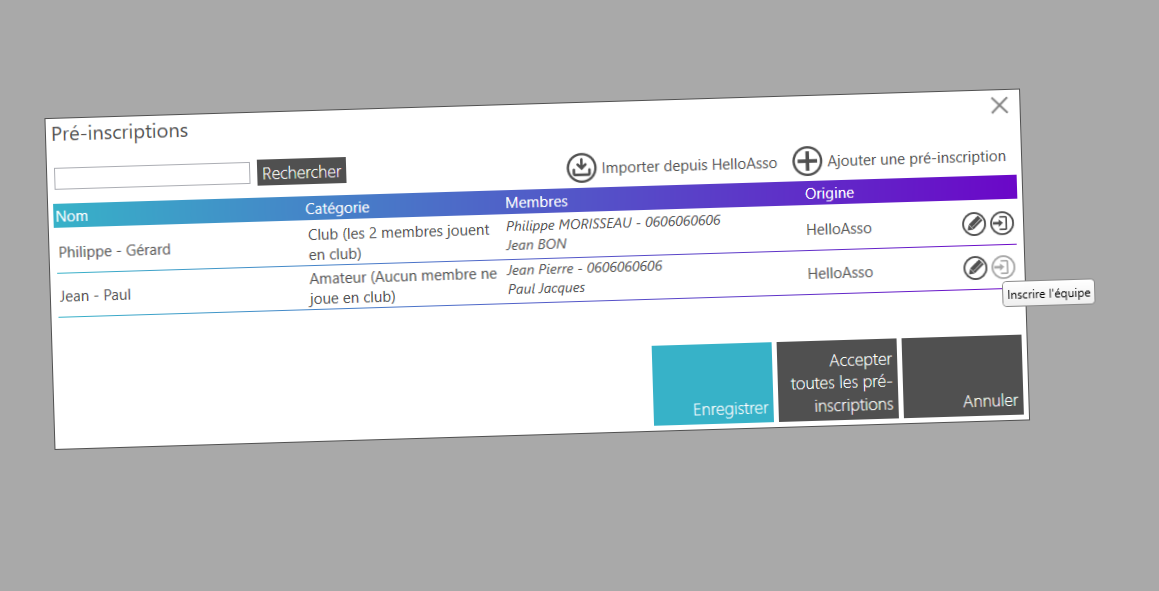Click the Club category cell in first row
Viewport: 1159px width, 591px height.
[398, 242]
